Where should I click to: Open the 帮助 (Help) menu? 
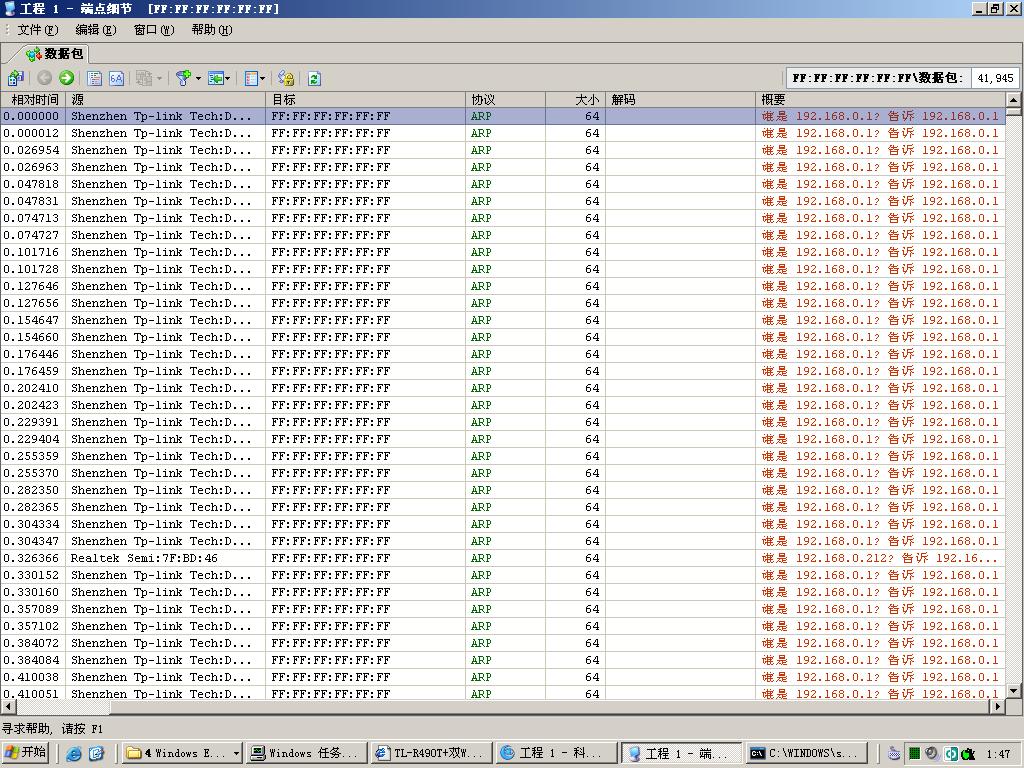(211, 30)
